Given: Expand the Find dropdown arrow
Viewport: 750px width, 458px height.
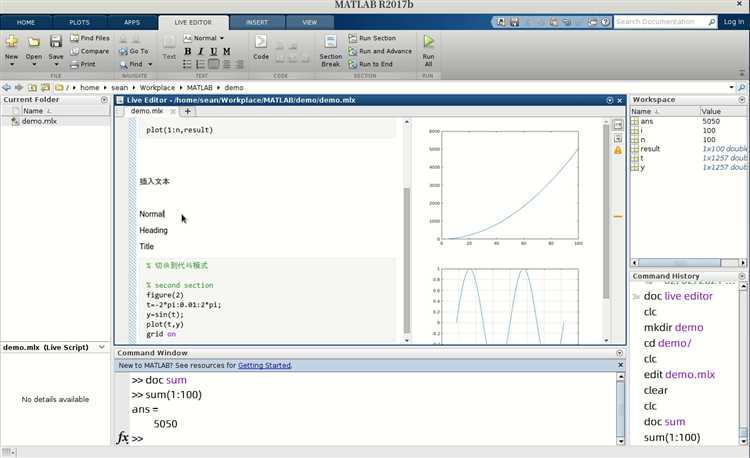Looking at the screenshot, I should 150,64.
